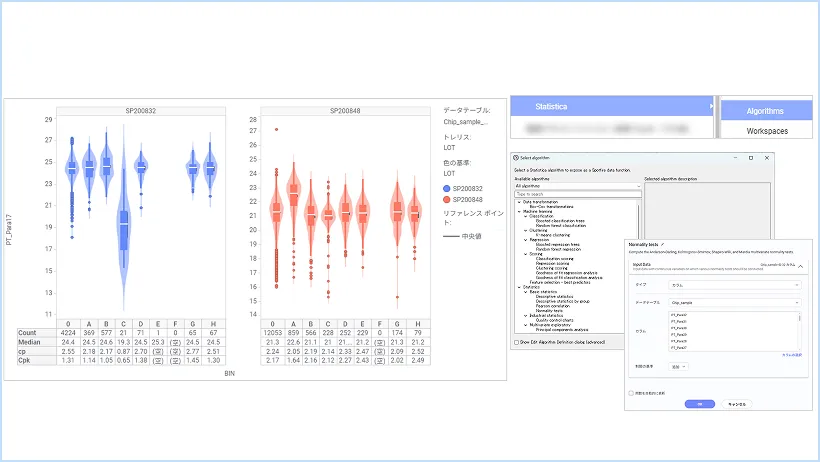Screen dimensions: 820x462
Task: Select Classification scoring algorithm
Action: tap(554, 258)
